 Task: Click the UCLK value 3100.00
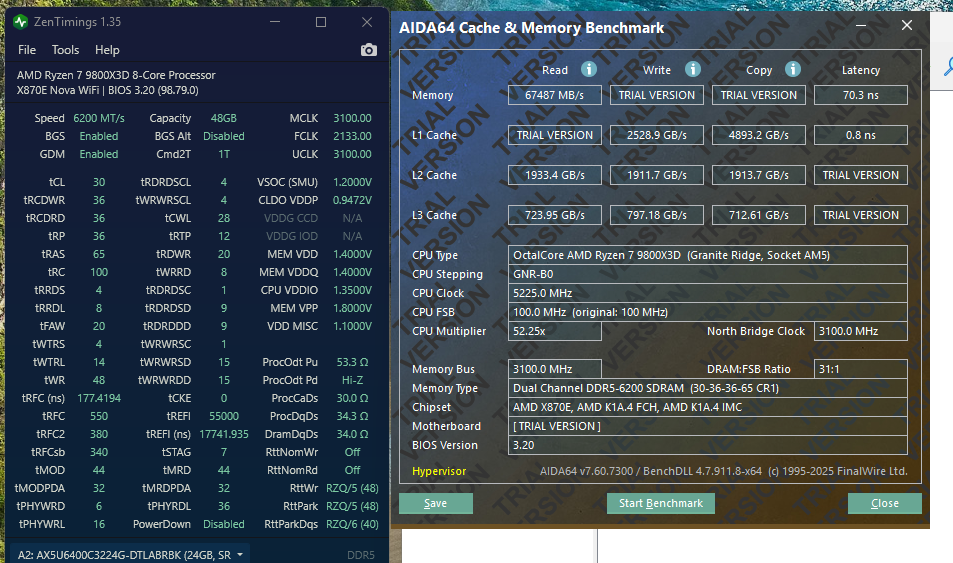pyautogui.click(x=353, y=154)
